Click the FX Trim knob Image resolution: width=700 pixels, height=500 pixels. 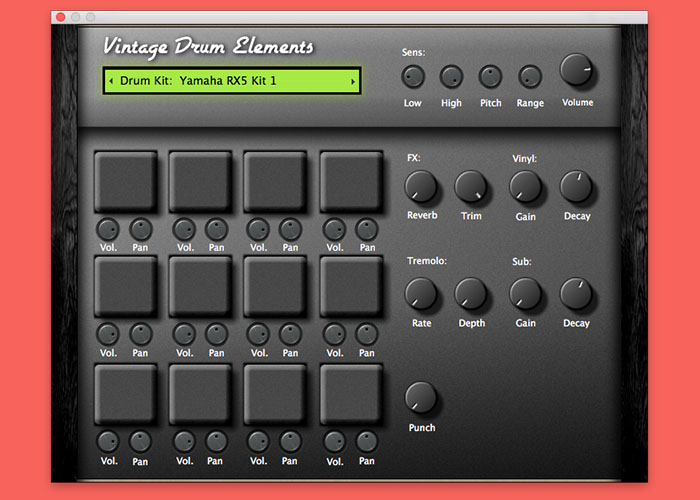point(470,186)
